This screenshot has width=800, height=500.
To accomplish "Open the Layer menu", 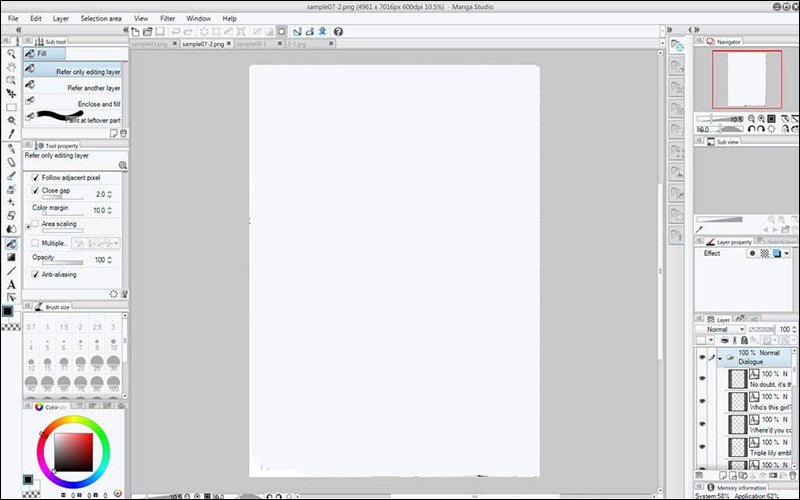I will click(61, 18).
